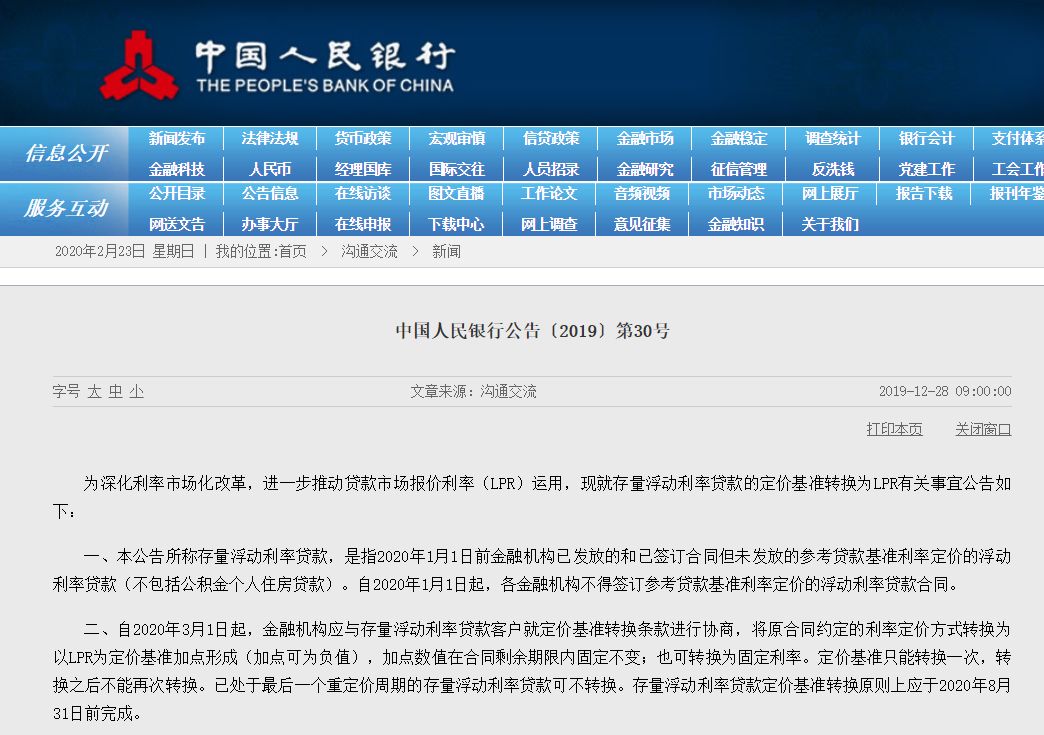Viewport: 1044px width, 735px height.
Task: Open 工作论文 link
Action: click(x=549, y=194)
